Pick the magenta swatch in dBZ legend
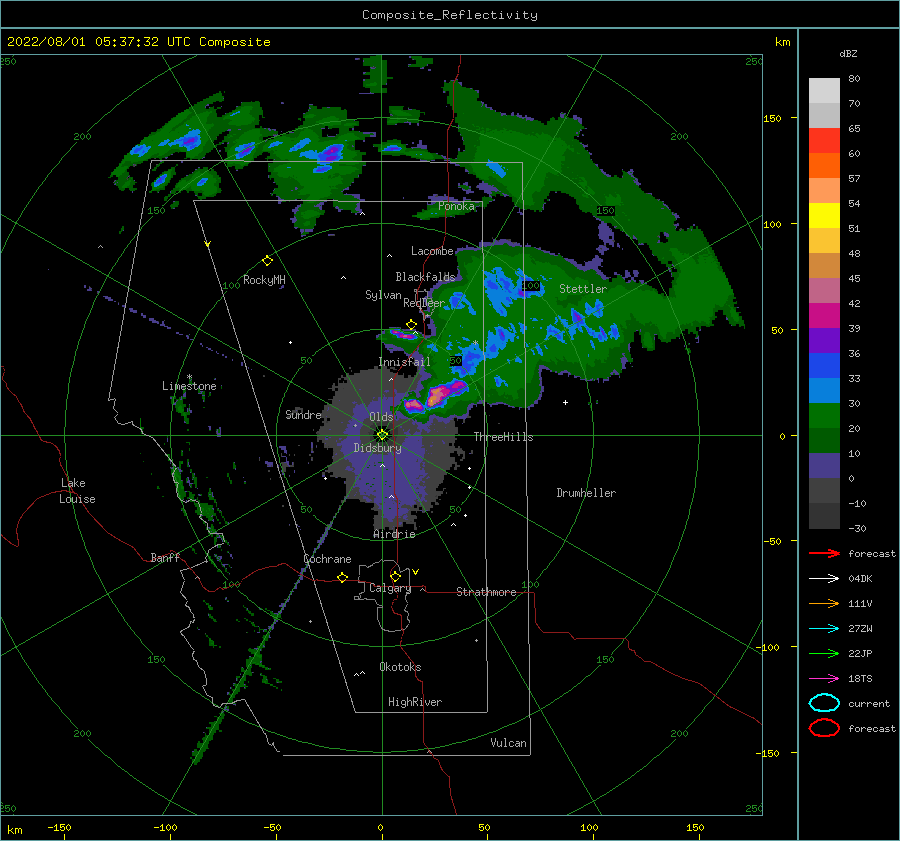Image resolution: width=900 pixels, height=841 pixels. [x=824, y=316]
